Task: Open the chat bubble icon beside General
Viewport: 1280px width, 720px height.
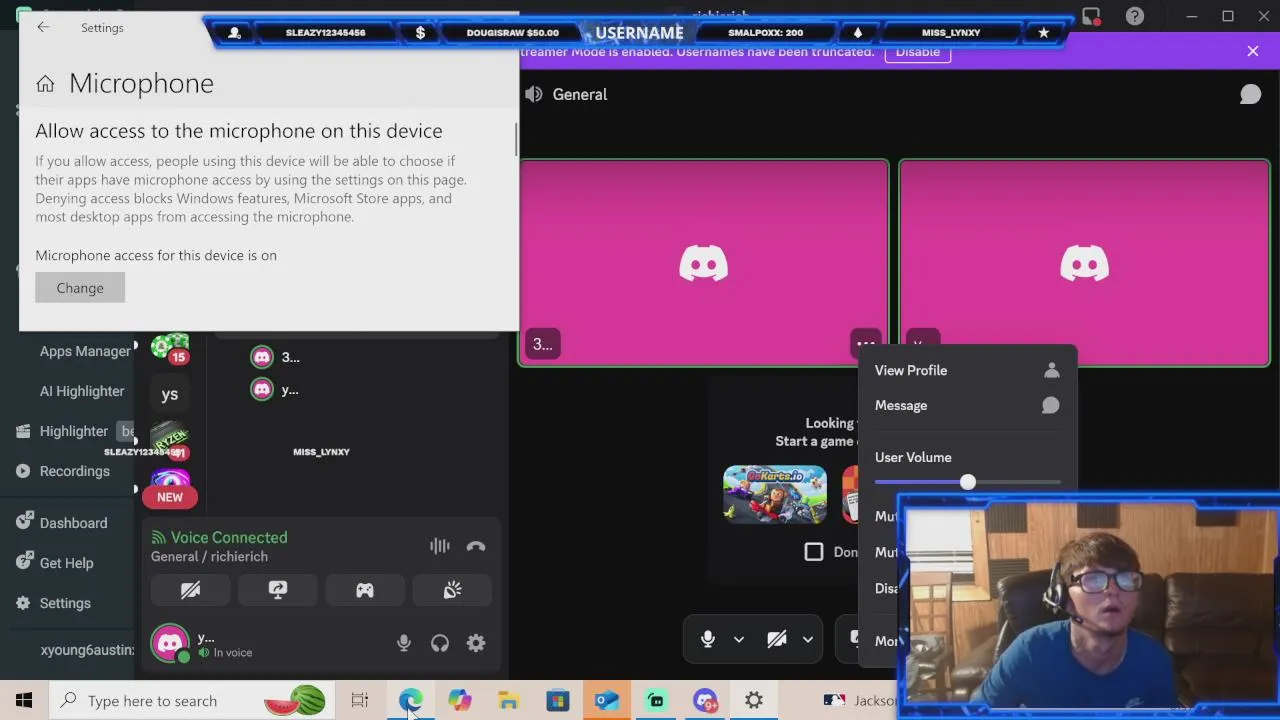Action: click(x=1250, y=94)
